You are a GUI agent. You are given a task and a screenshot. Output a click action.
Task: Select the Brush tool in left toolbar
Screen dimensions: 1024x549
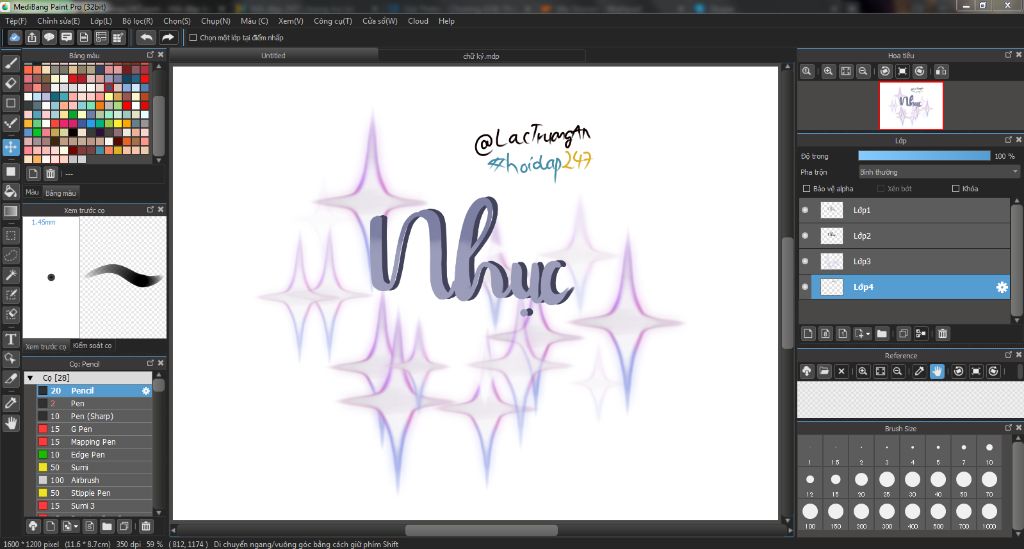pos(11,63)
